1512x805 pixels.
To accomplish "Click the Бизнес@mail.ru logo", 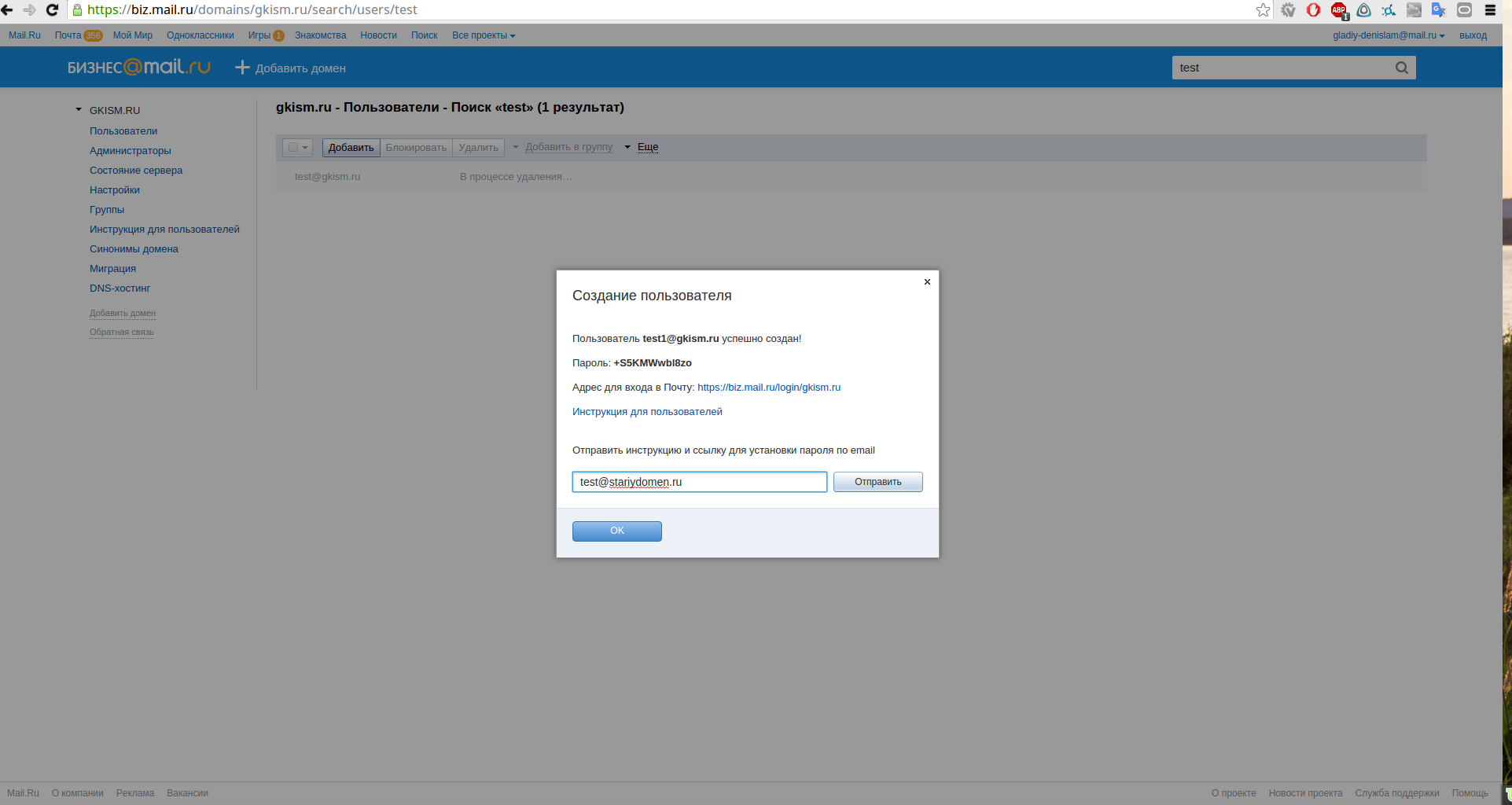I will click(x=139, y=68).
